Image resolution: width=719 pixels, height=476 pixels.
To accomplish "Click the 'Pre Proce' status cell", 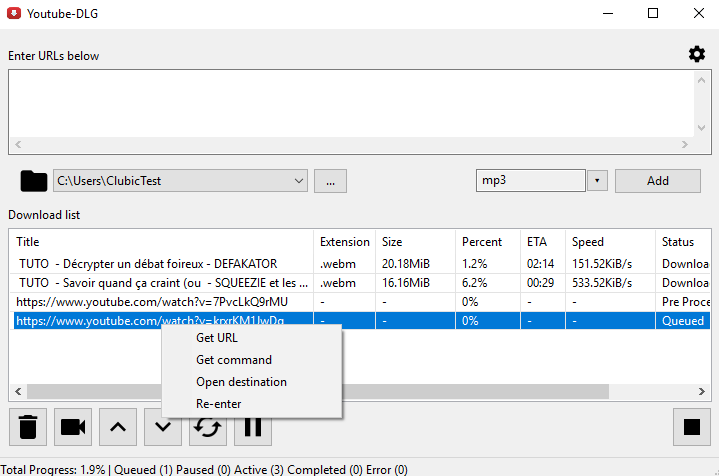I will 686,302.
